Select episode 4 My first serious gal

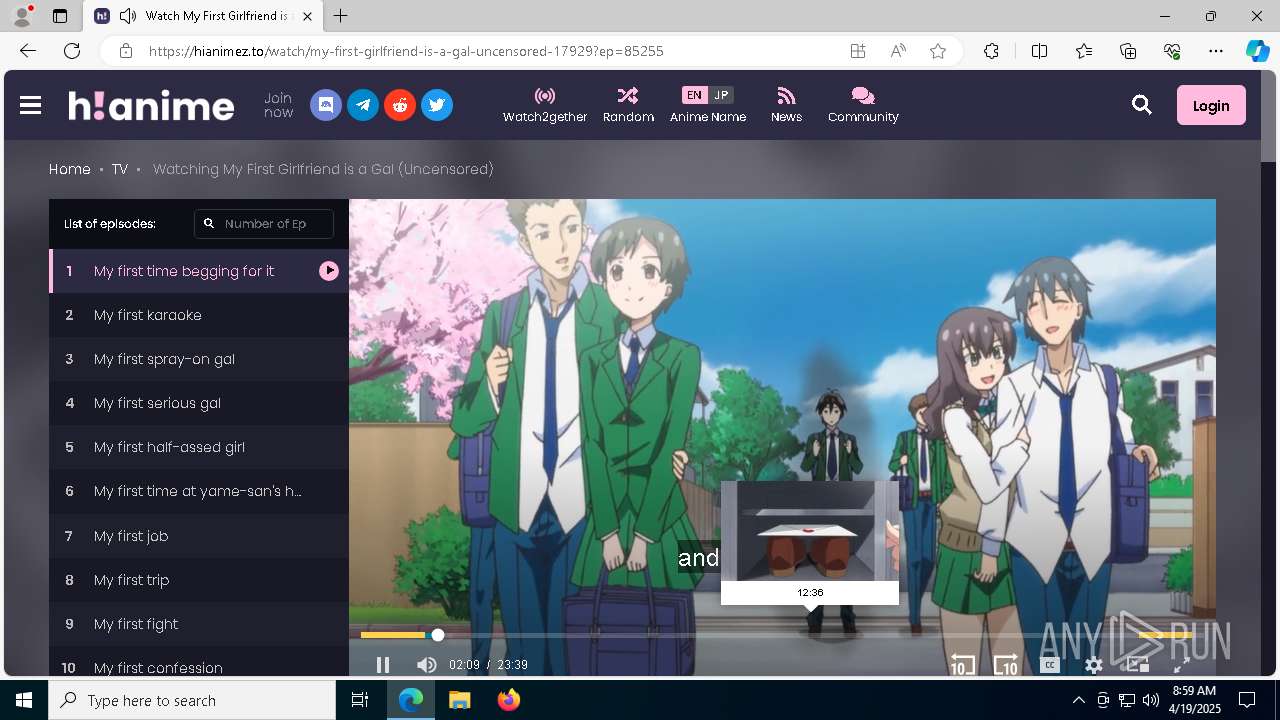coord(199,403)
